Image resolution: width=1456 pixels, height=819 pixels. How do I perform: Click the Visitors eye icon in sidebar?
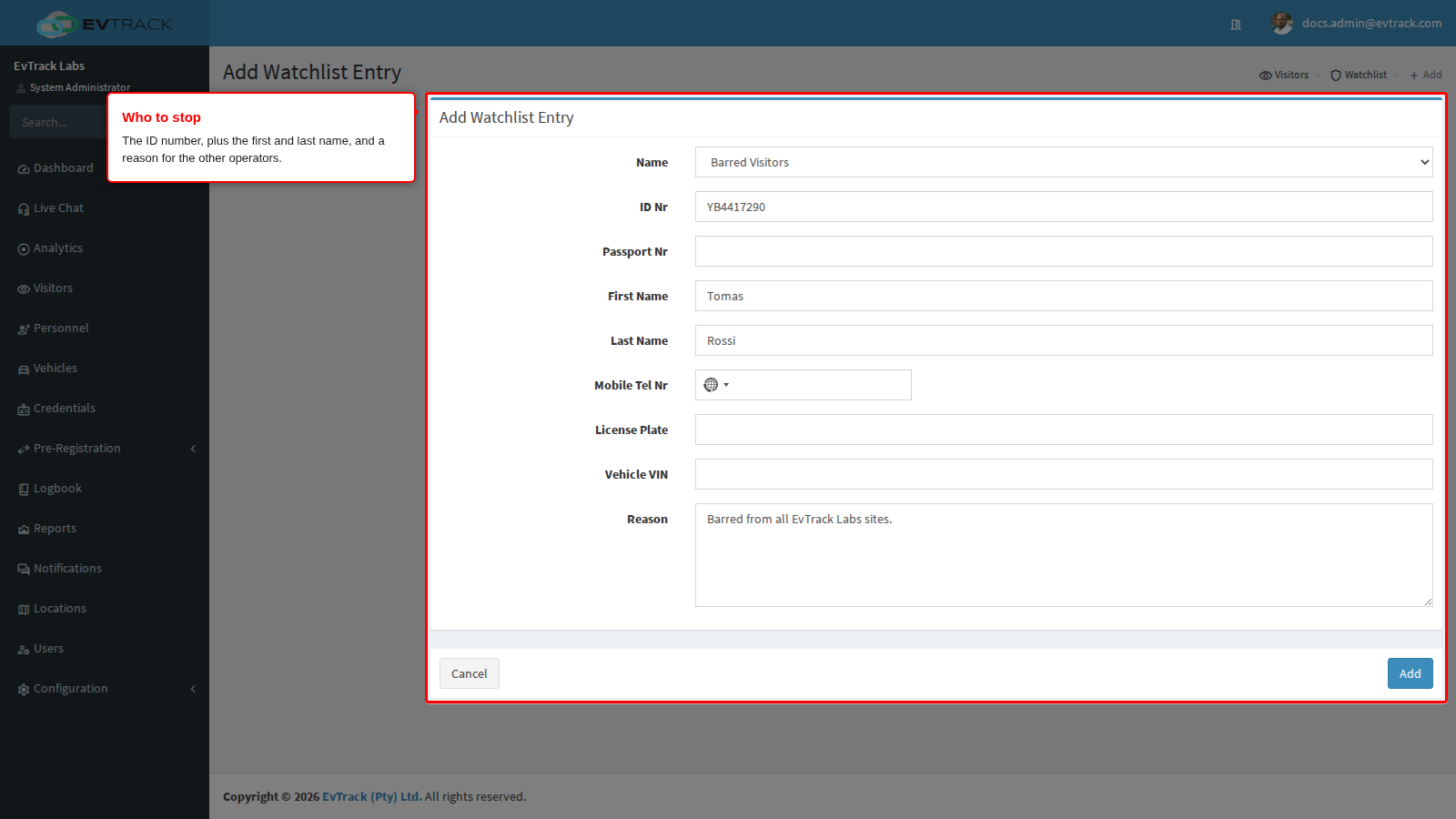pyautogui.click(x=24, y=289)
